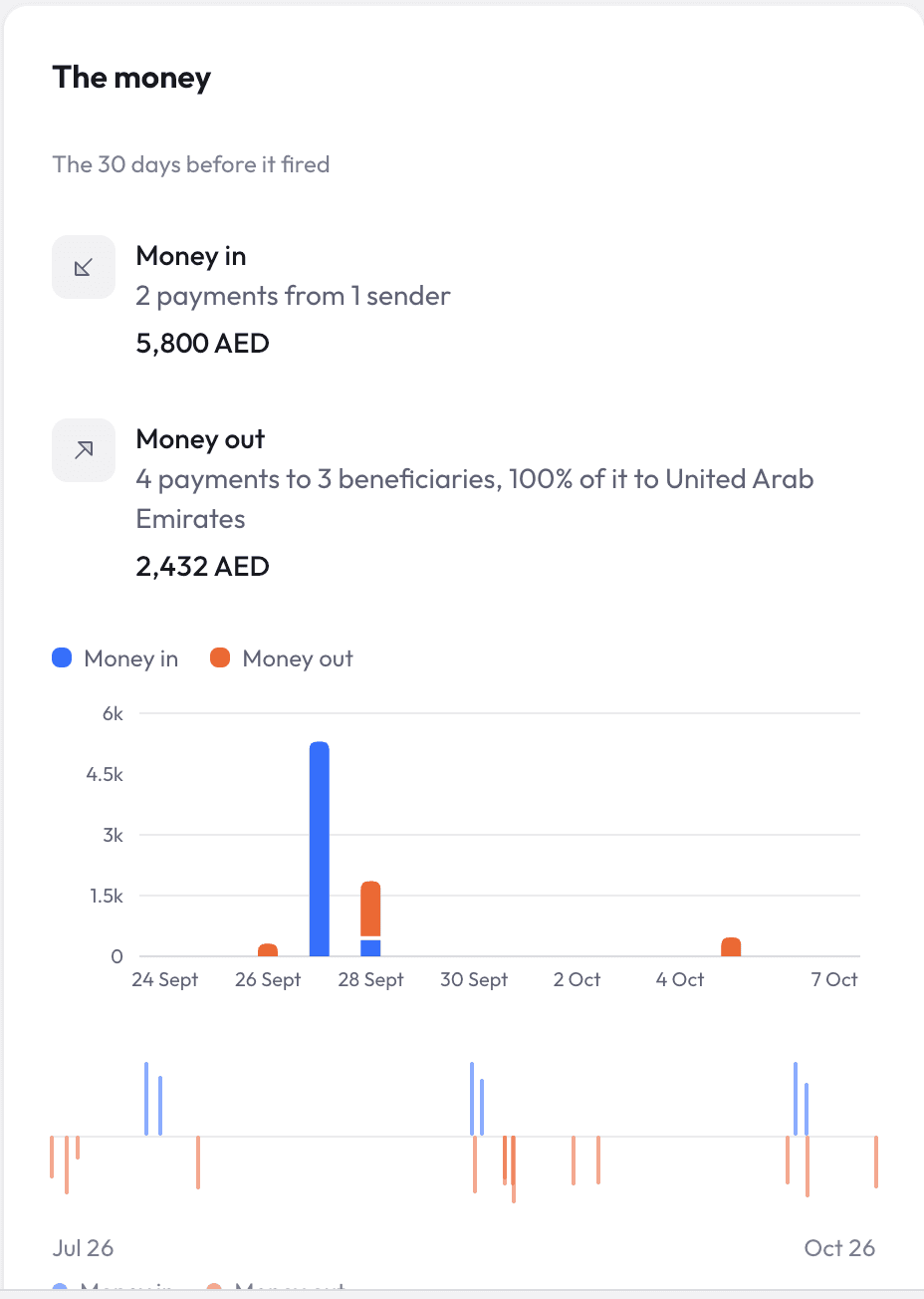Click the '4 Oct' x-axis label
Viewport: 924px width, 1299px height.
tap(680, 979)
